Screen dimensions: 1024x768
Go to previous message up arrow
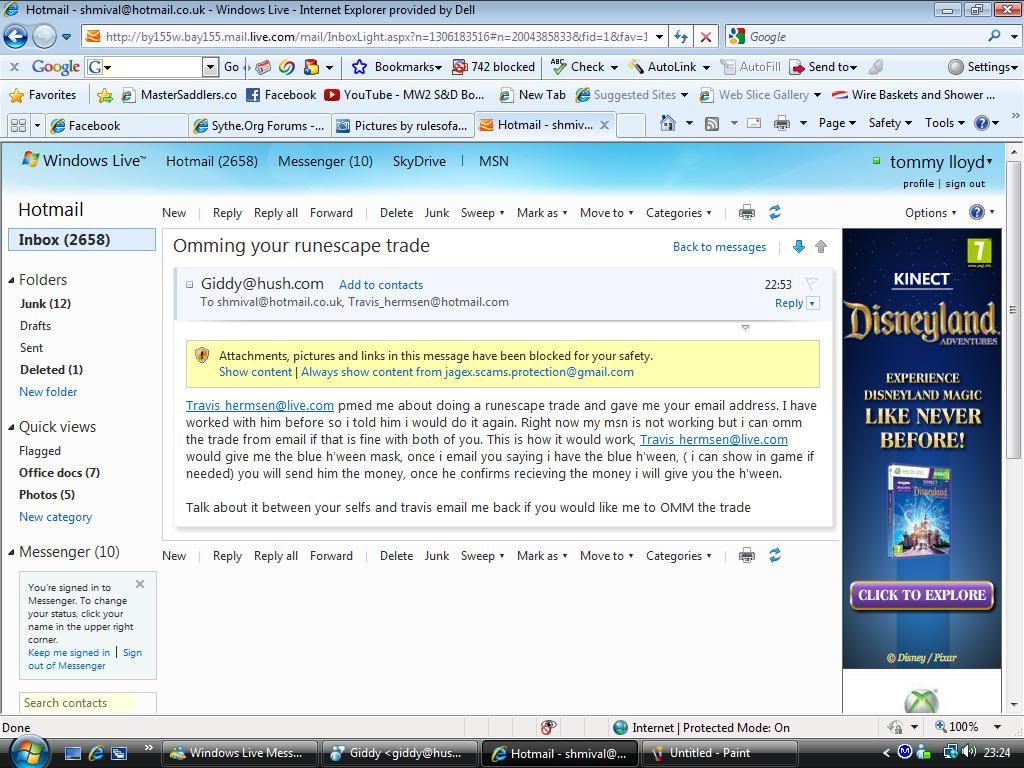click(821, 247)
